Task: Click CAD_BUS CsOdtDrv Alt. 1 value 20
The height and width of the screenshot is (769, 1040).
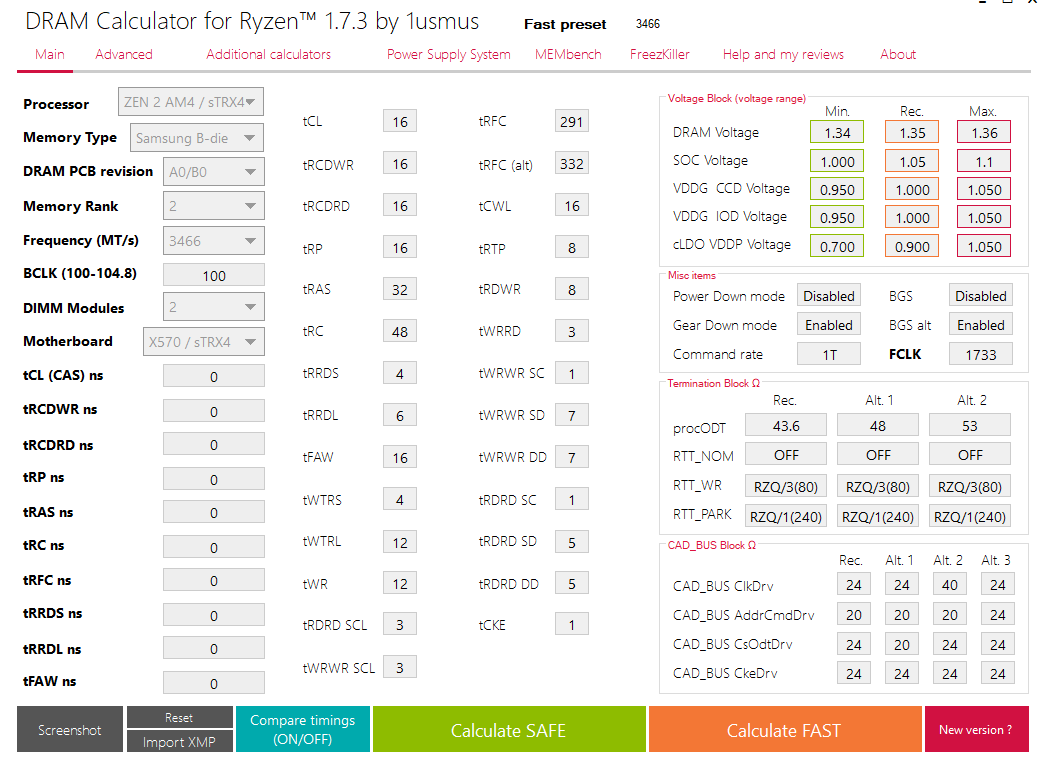Action: pos(901,644)
